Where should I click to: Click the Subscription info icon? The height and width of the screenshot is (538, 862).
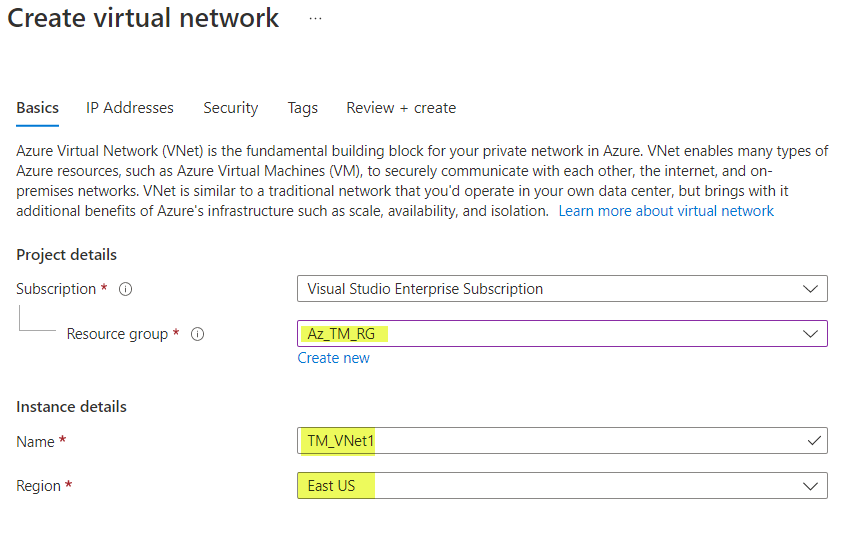pos(126,289)
